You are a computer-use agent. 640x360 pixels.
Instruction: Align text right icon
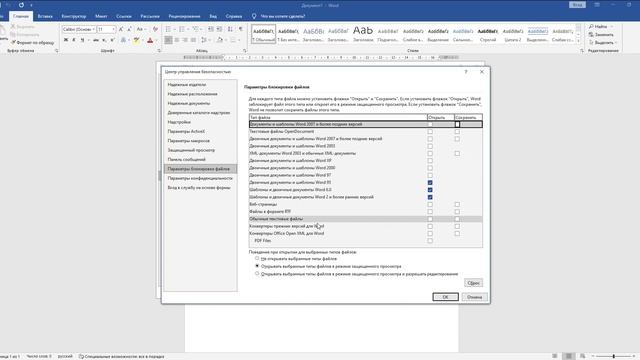click(x=185, y=40)
